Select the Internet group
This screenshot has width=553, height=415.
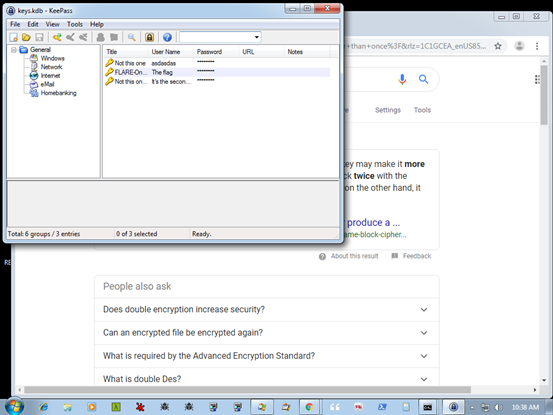pyautogui.click(x=50, y=76)
